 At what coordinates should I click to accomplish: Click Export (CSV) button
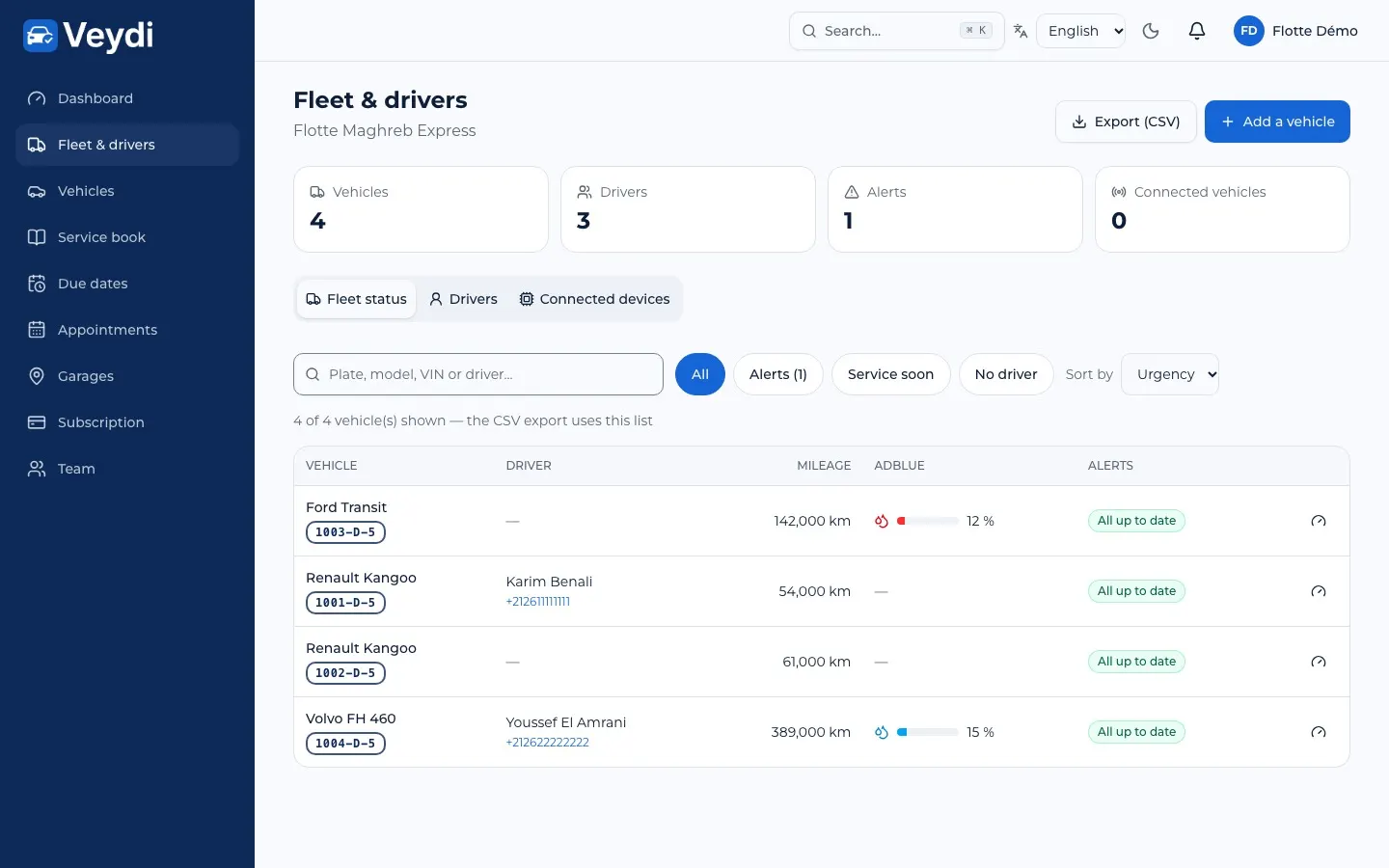(1126, 122)
